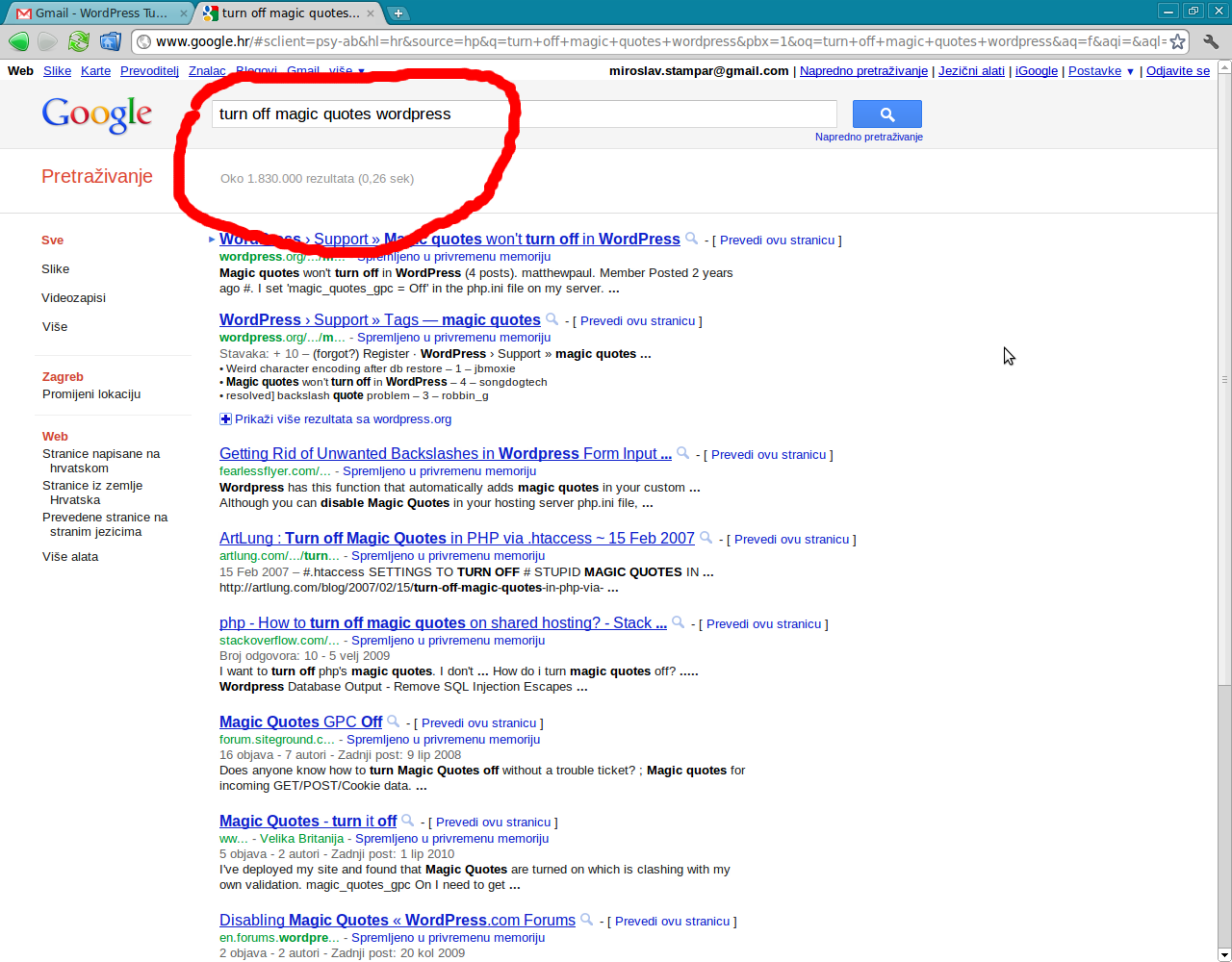Close the Gmail WordPress tab
The height and width of the screenshot is (962, 1232).
tap(184, 13)
